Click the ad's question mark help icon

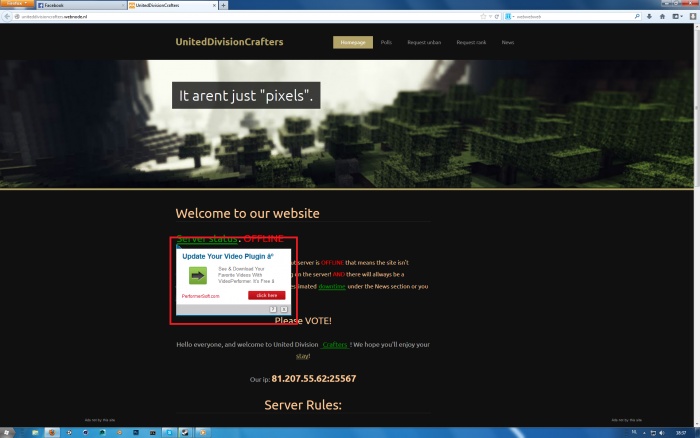tap(273, 309)
